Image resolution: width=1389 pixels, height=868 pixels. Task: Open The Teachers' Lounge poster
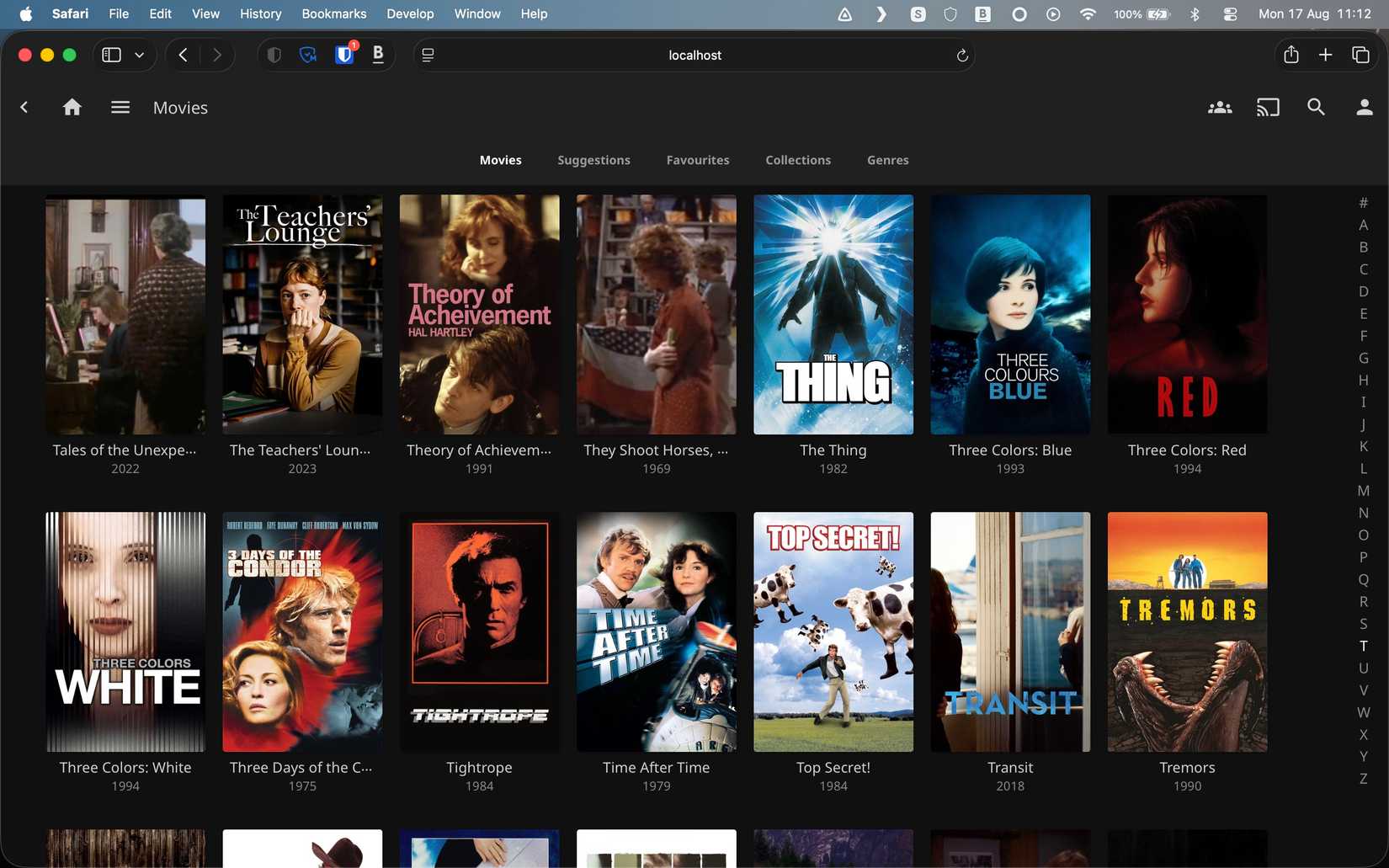point(302,315)
